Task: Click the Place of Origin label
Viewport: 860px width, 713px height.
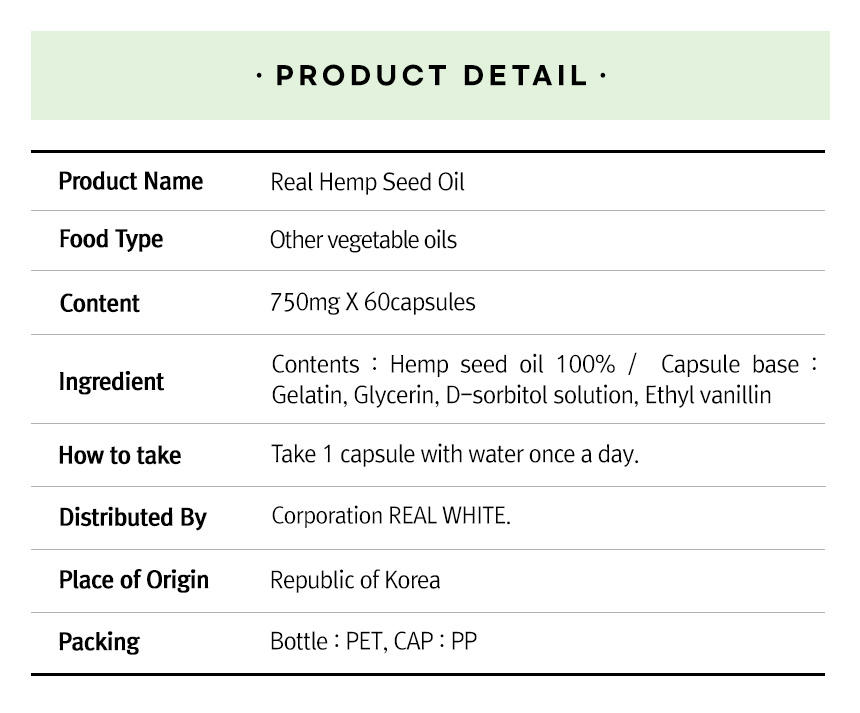Action: pos(133,580)
